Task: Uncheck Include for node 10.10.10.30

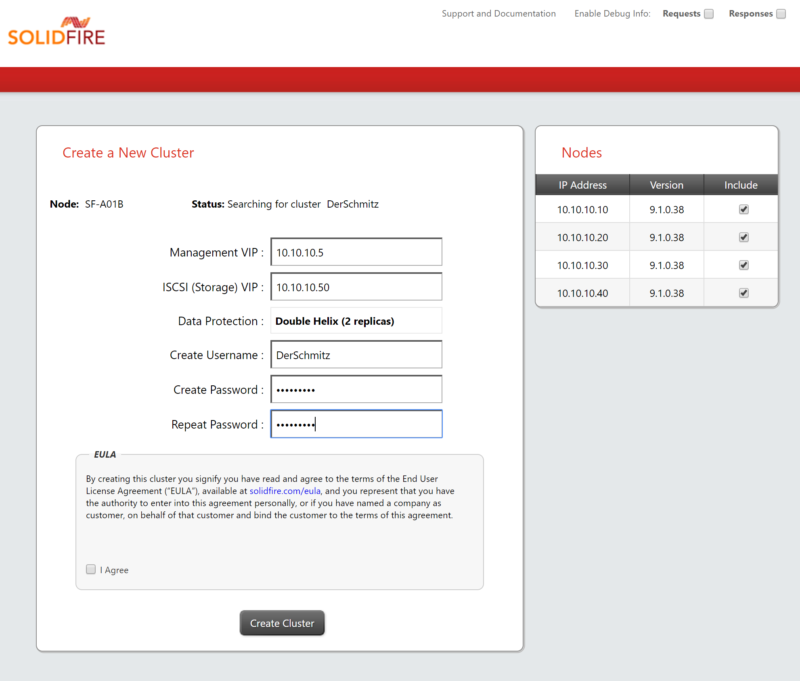Action: tap(742, 264)
